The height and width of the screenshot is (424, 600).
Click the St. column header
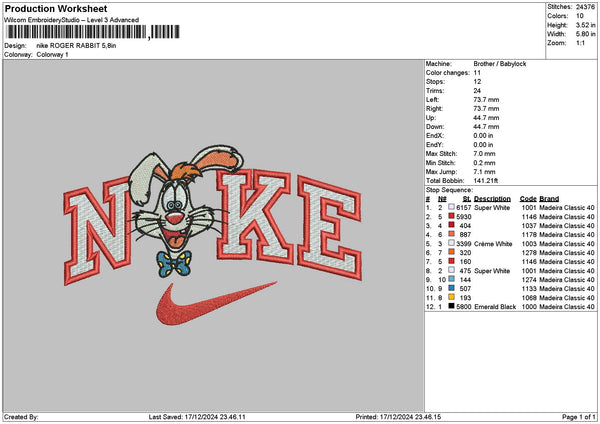click(467, 199)
